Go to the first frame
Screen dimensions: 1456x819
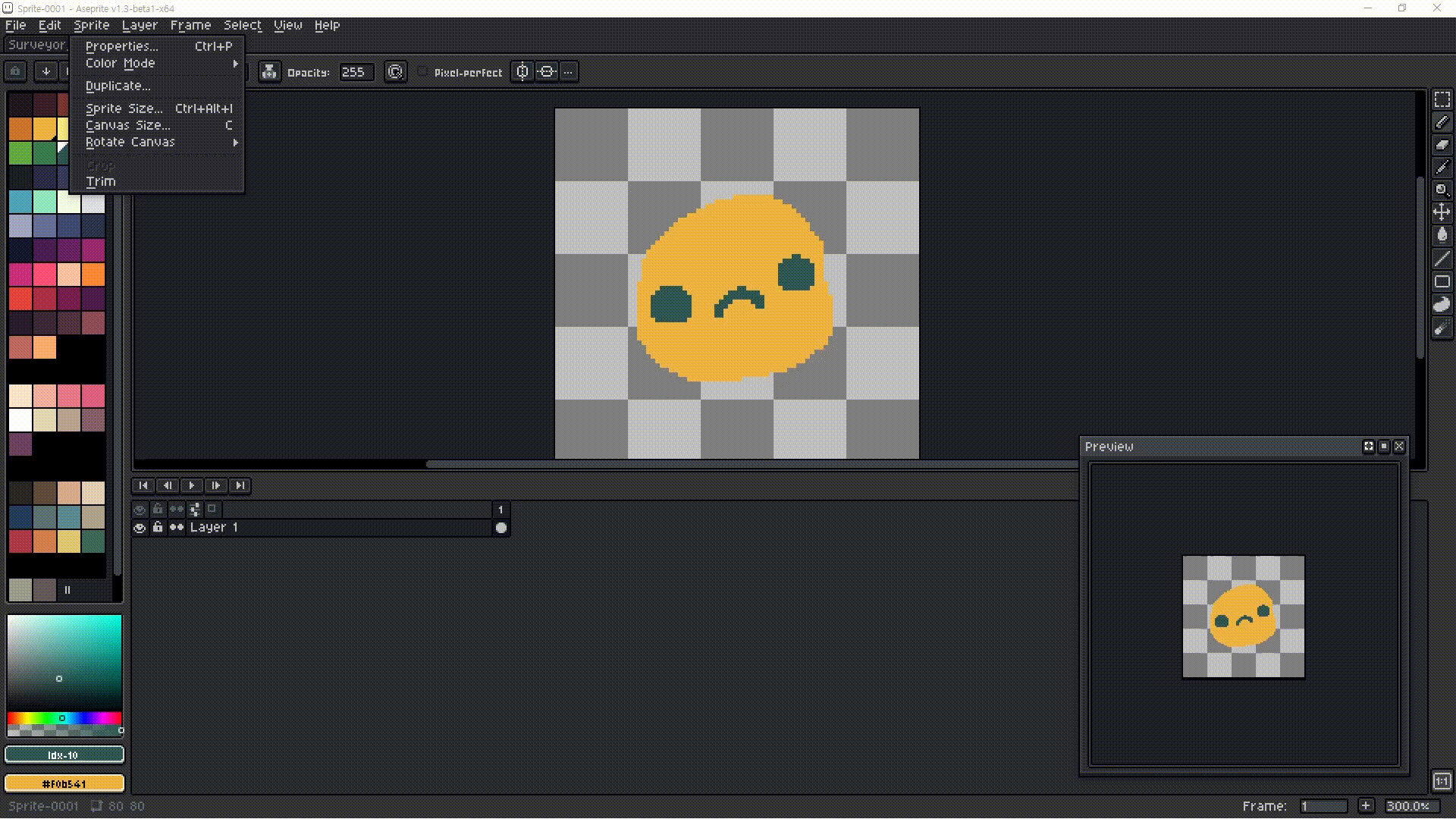tap(143, 485)
